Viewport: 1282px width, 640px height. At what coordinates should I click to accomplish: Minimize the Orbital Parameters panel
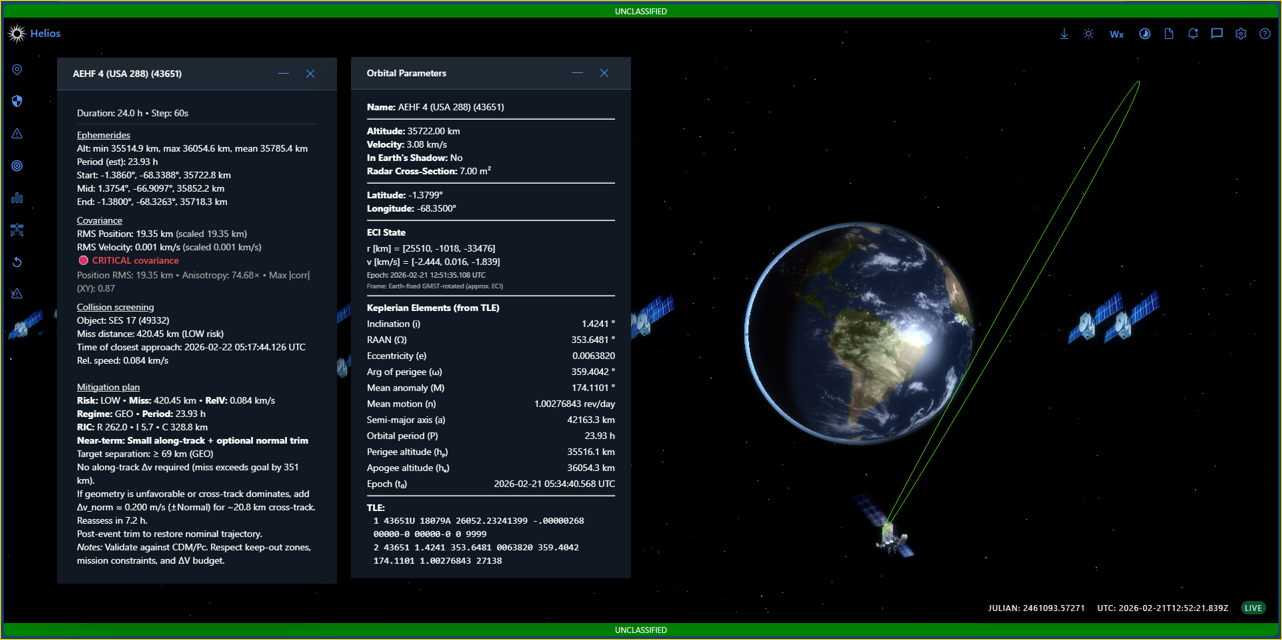577,73
